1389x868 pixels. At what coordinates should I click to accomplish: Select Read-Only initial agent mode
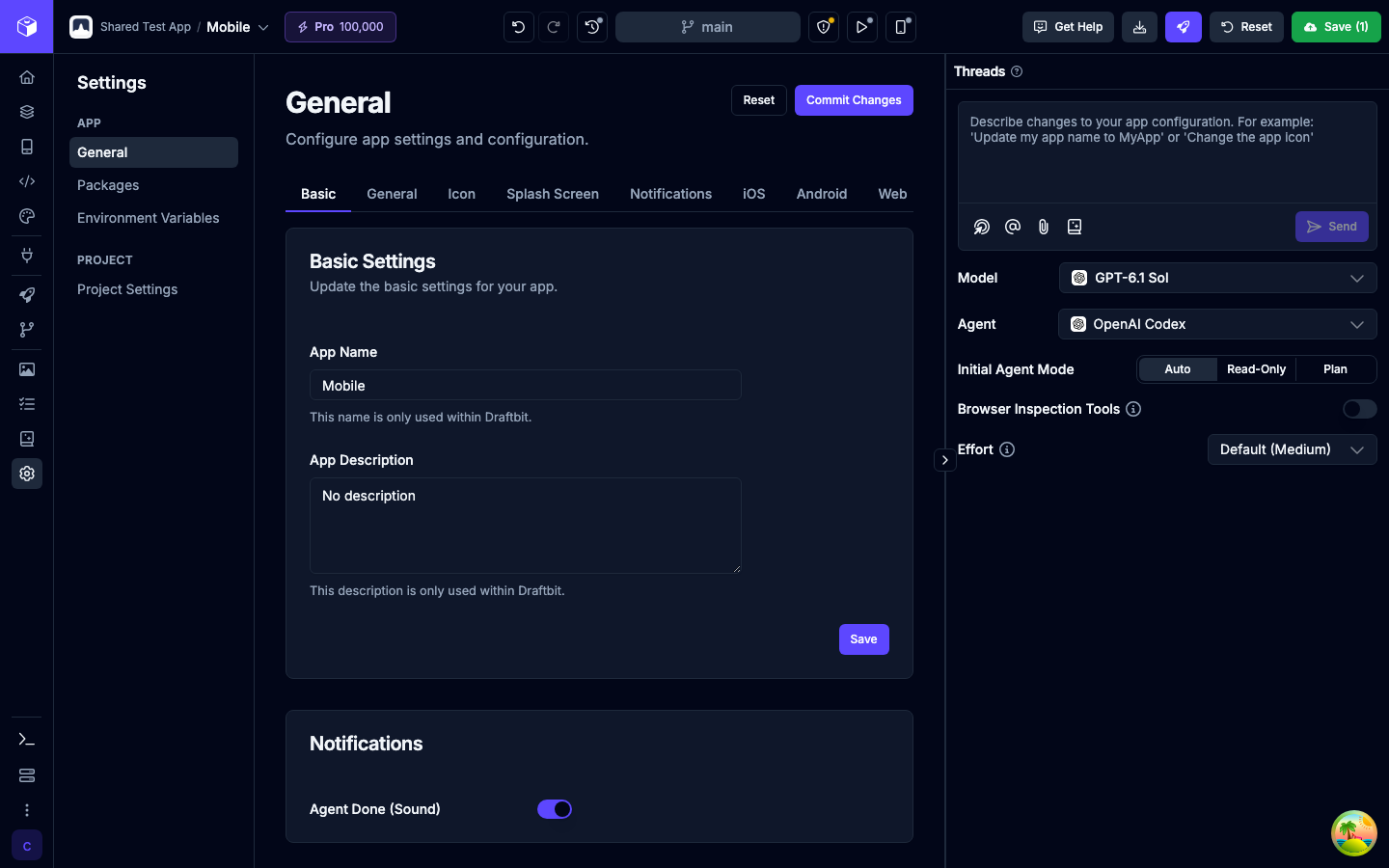pos(1256,369)
